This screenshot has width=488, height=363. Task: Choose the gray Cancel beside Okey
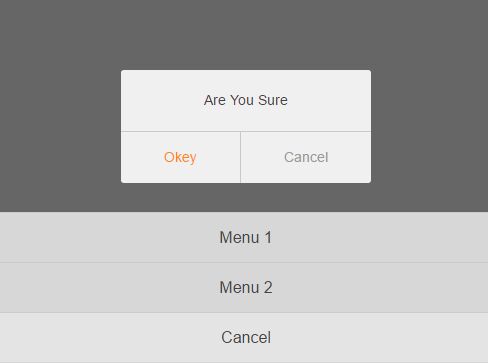click(x=306, y=157)
